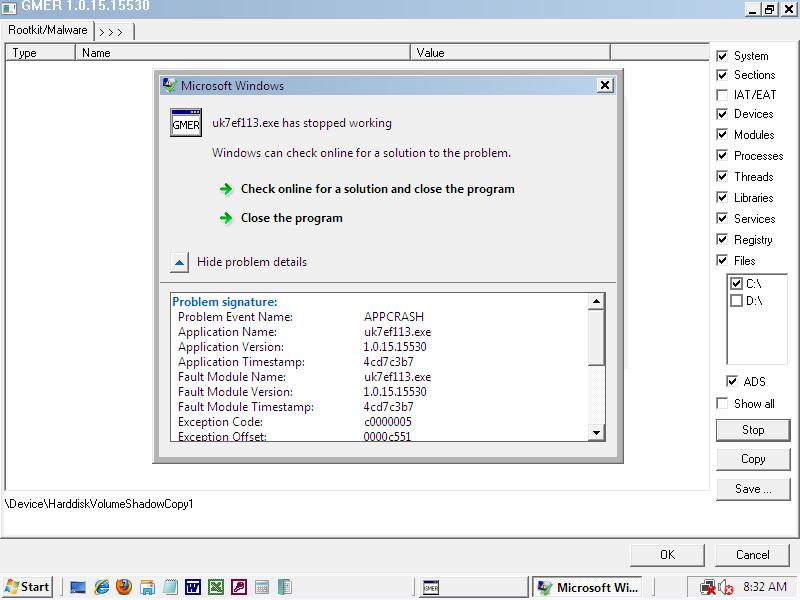Click the Microsoft Windows dialog title icon
This screenshot has width=800, height=600.
[x=169, y=85]
